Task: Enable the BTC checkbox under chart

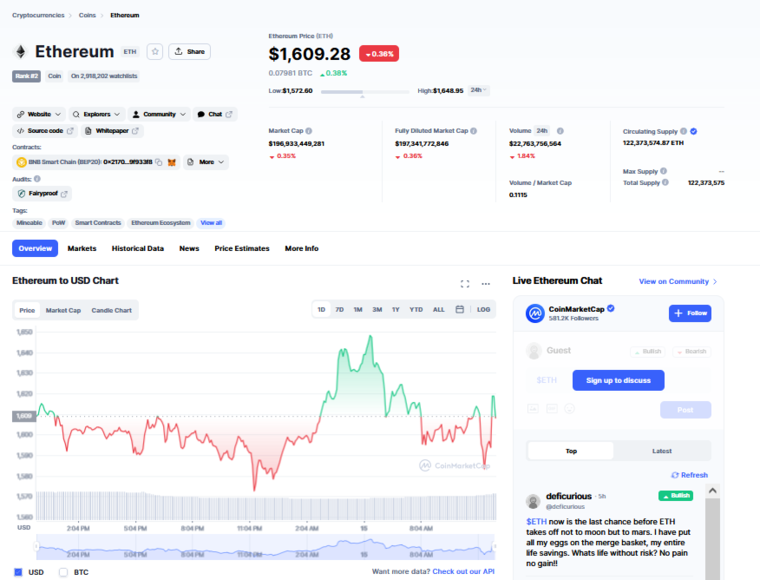Action: pos(63,572)
